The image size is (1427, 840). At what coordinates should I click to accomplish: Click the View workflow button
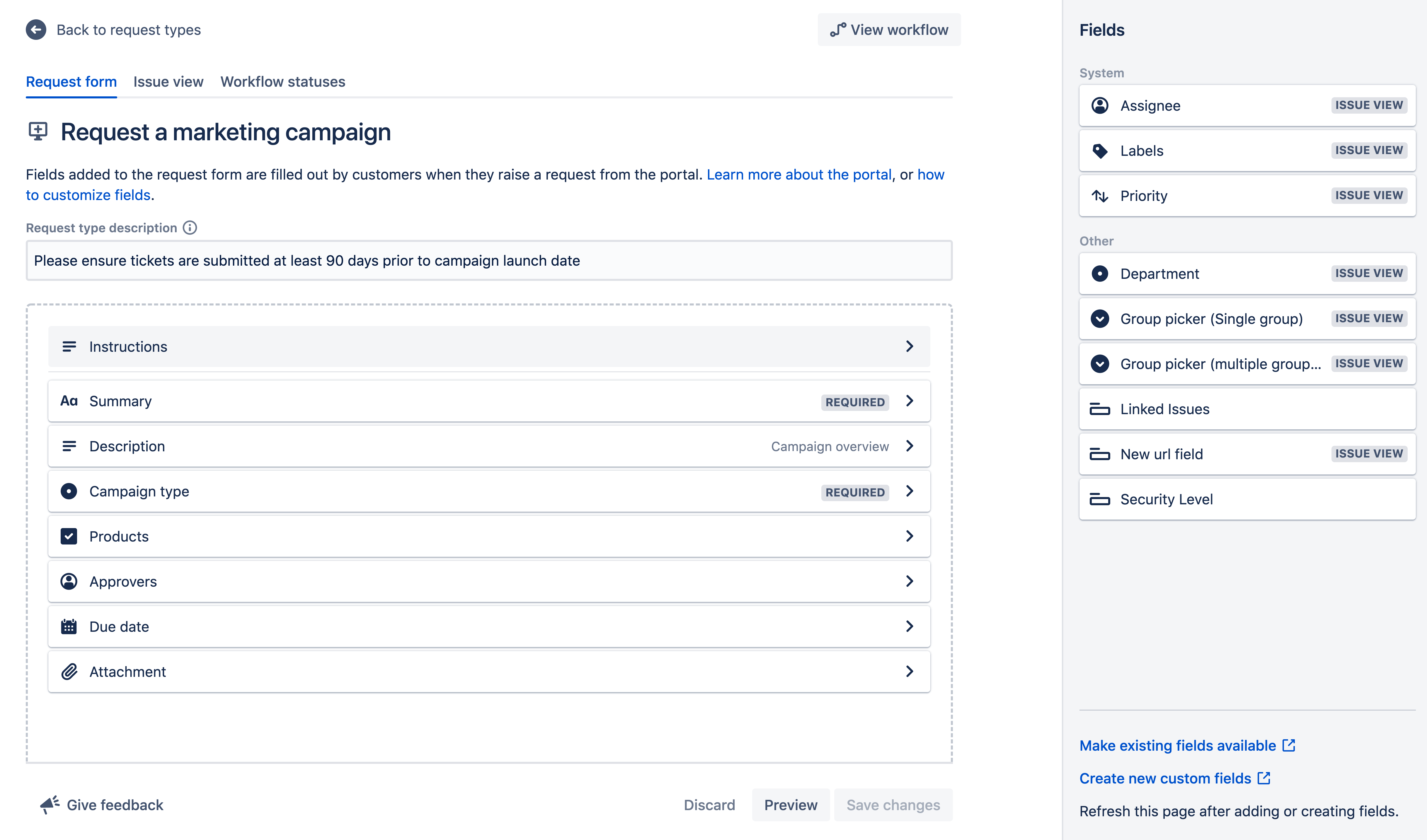(x=889, y=29)
